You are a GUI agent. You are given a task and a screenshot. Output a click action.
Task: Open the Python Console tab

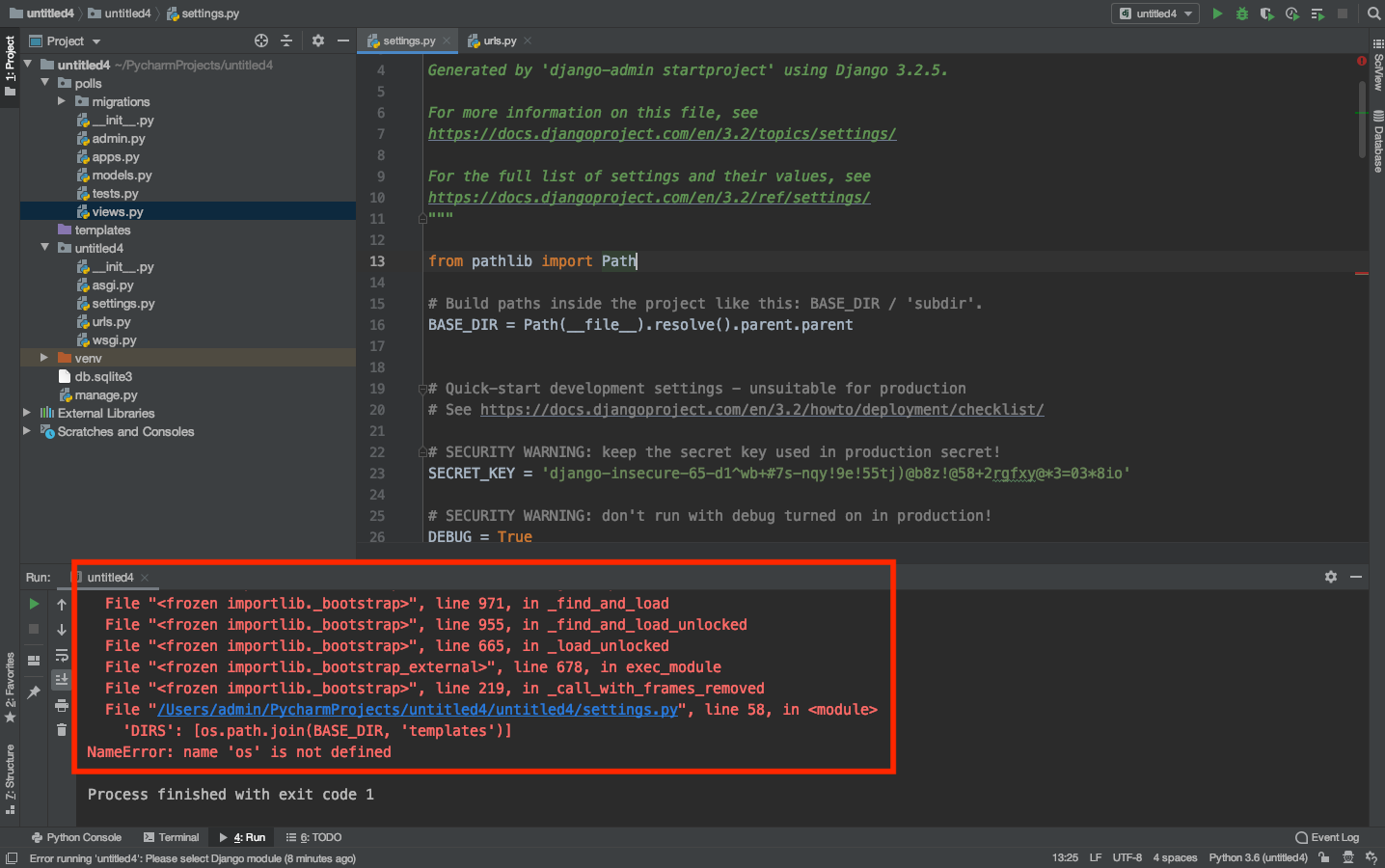(76, 837)
